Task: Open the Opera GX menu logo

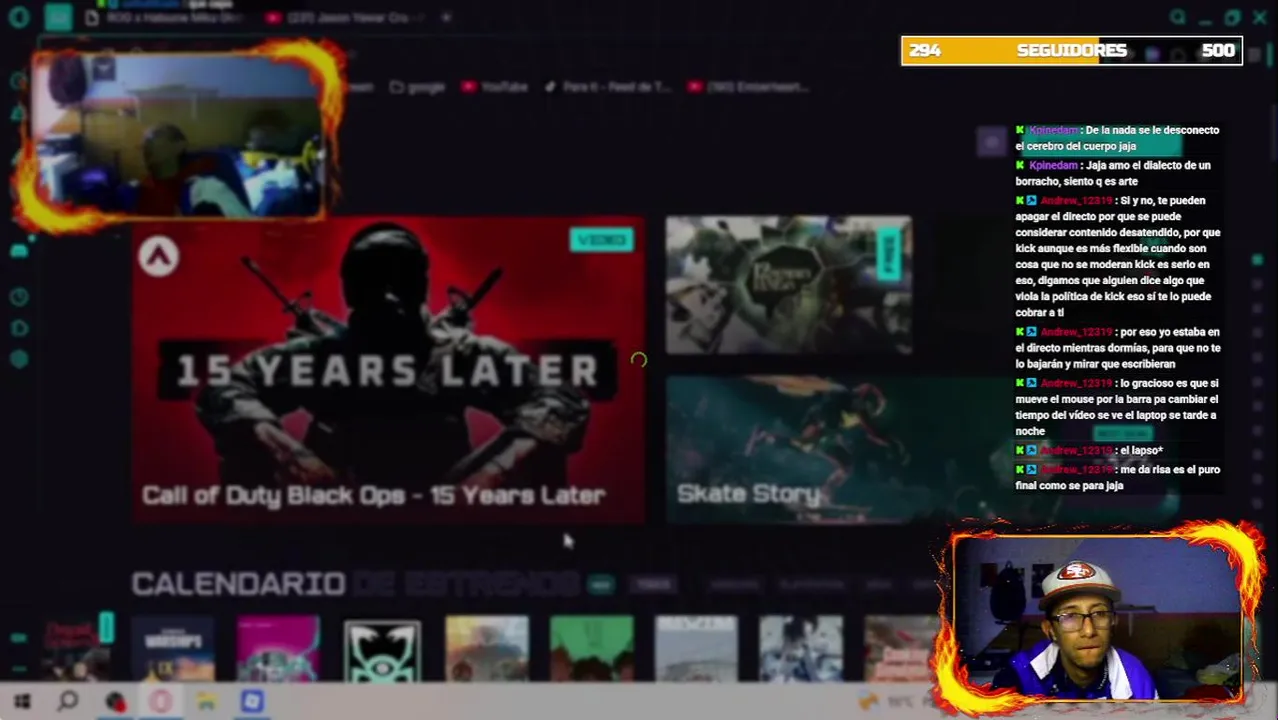Action: coord(18,16)
